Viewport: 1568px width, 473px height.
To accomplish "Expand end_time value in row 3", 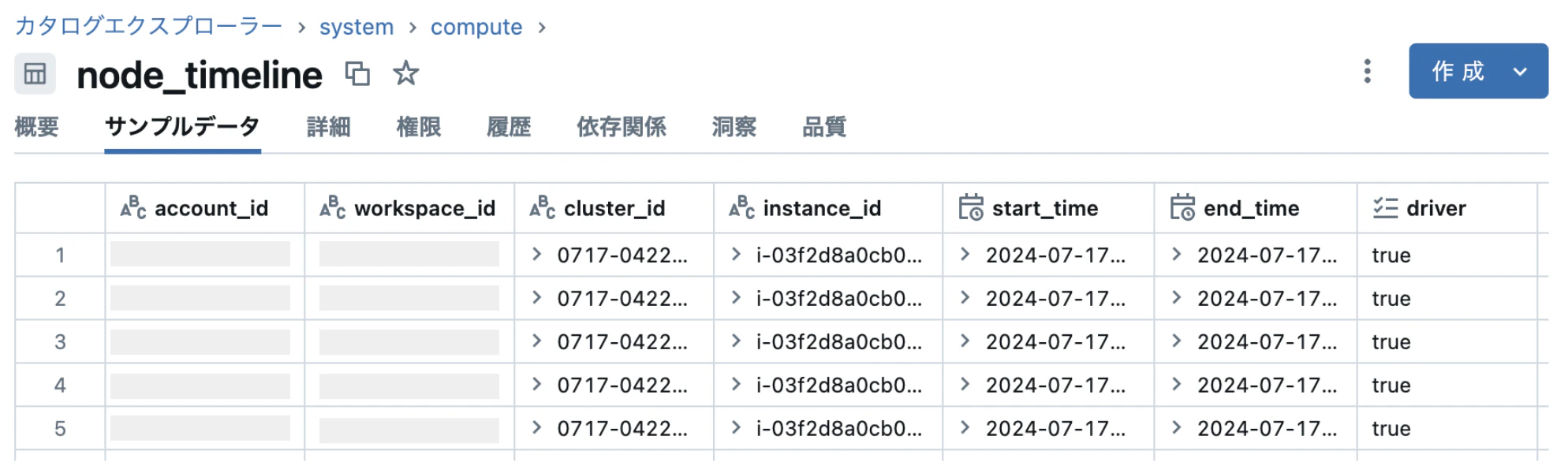I will click(x=1176, y=341).
